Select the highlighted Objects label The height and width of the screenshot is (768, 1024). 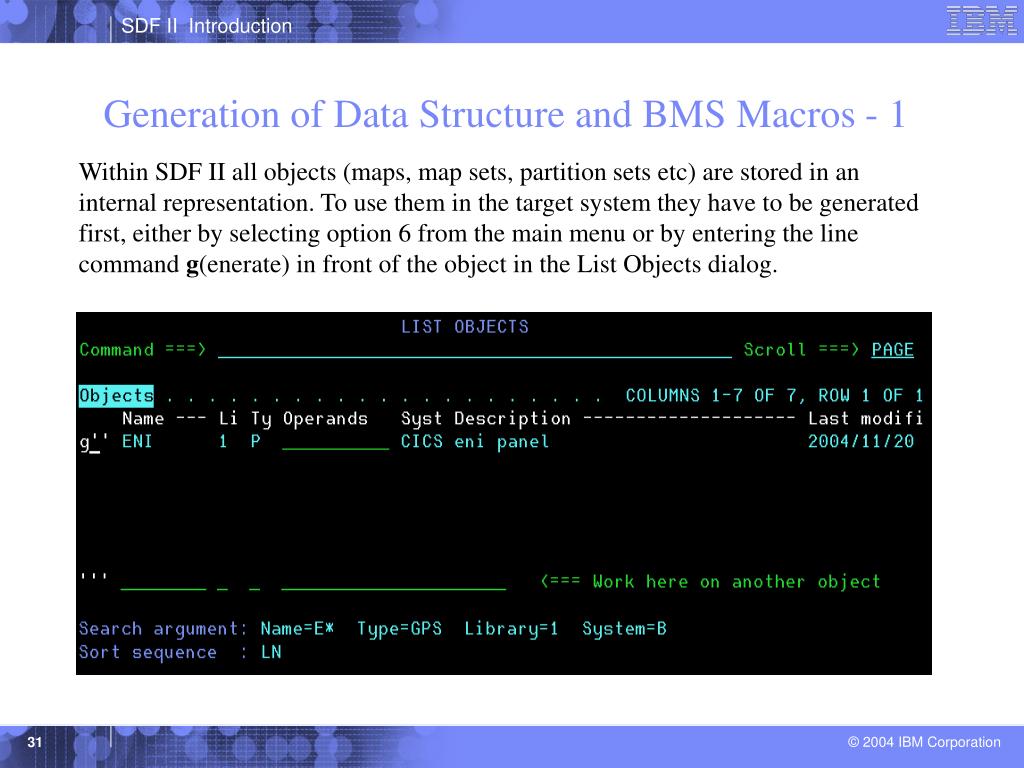(116, 396)
